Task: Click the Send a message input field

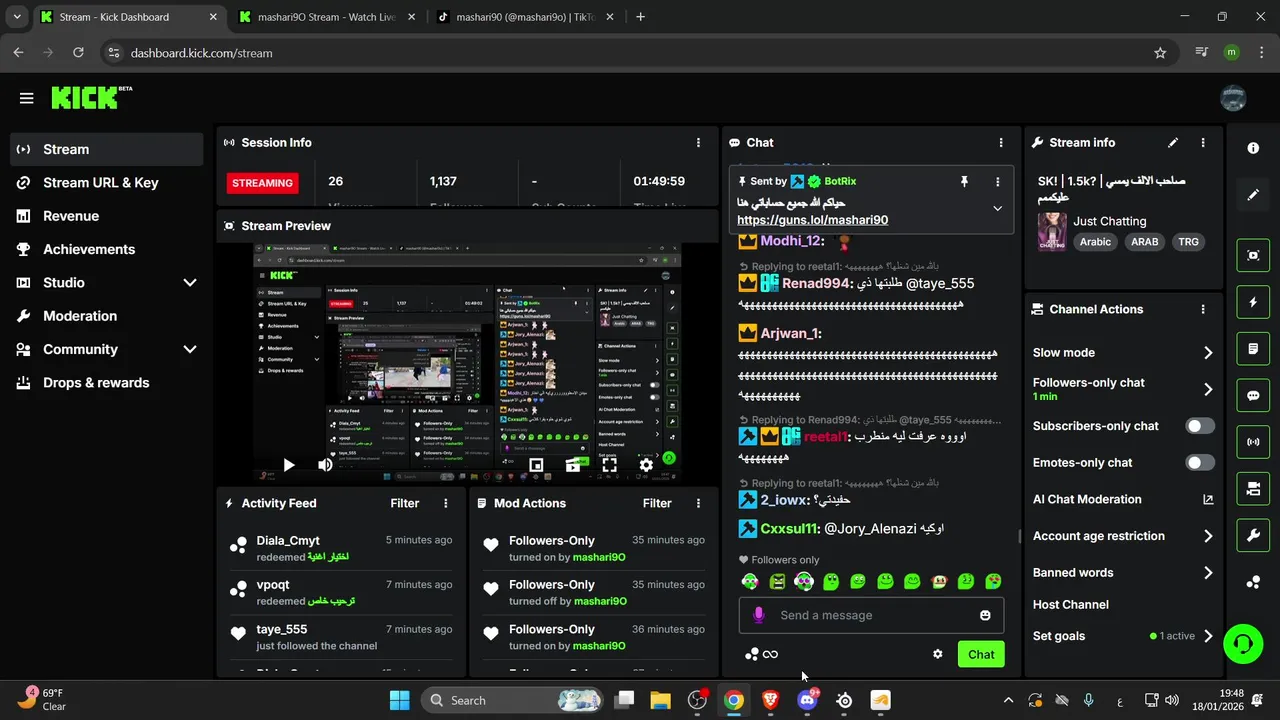Action: click(871, 615)
